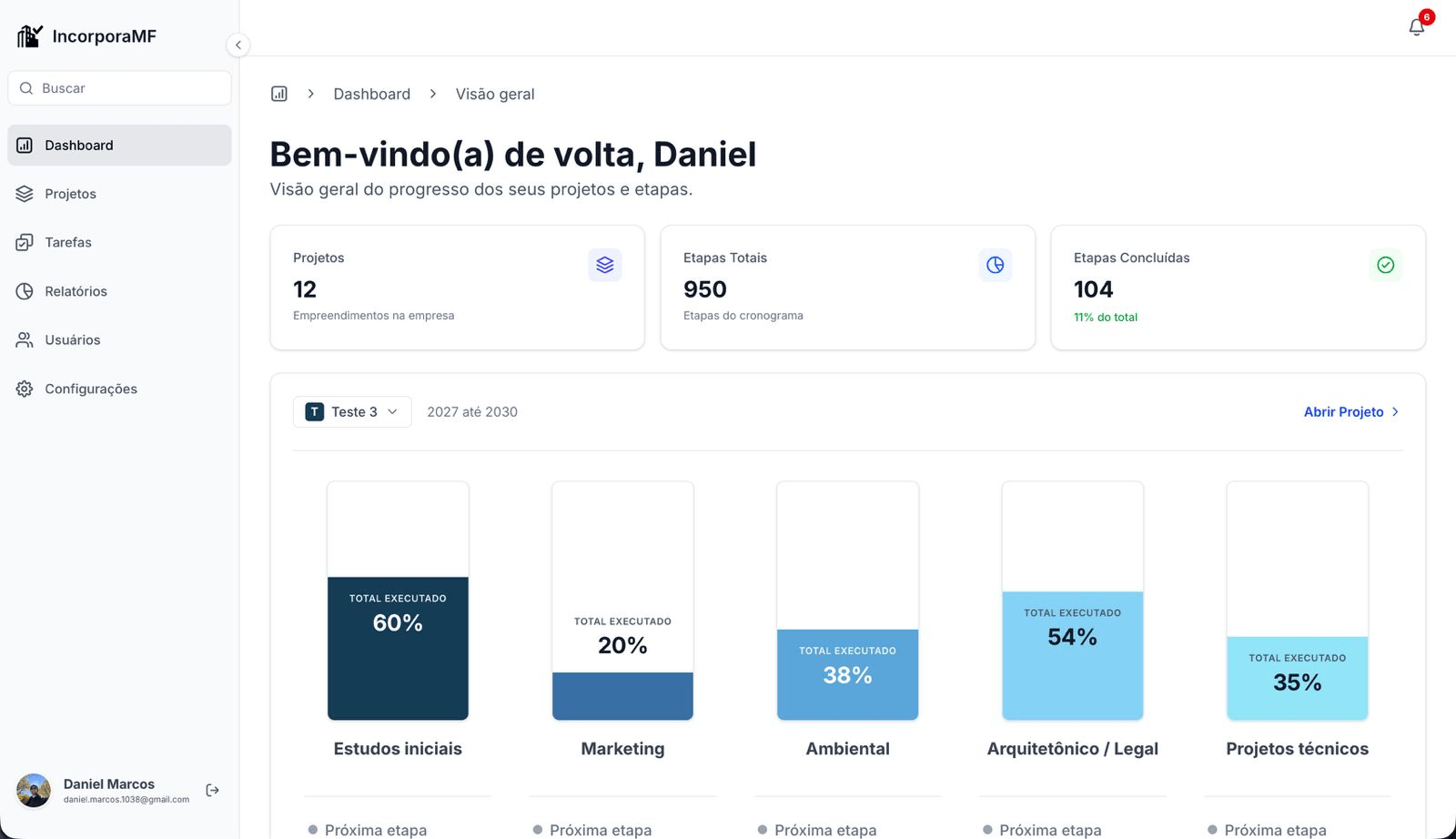Click the Dashboard breadcrumb link
The width and height of the screenshot is (1456, 839).
pos(371,94)
